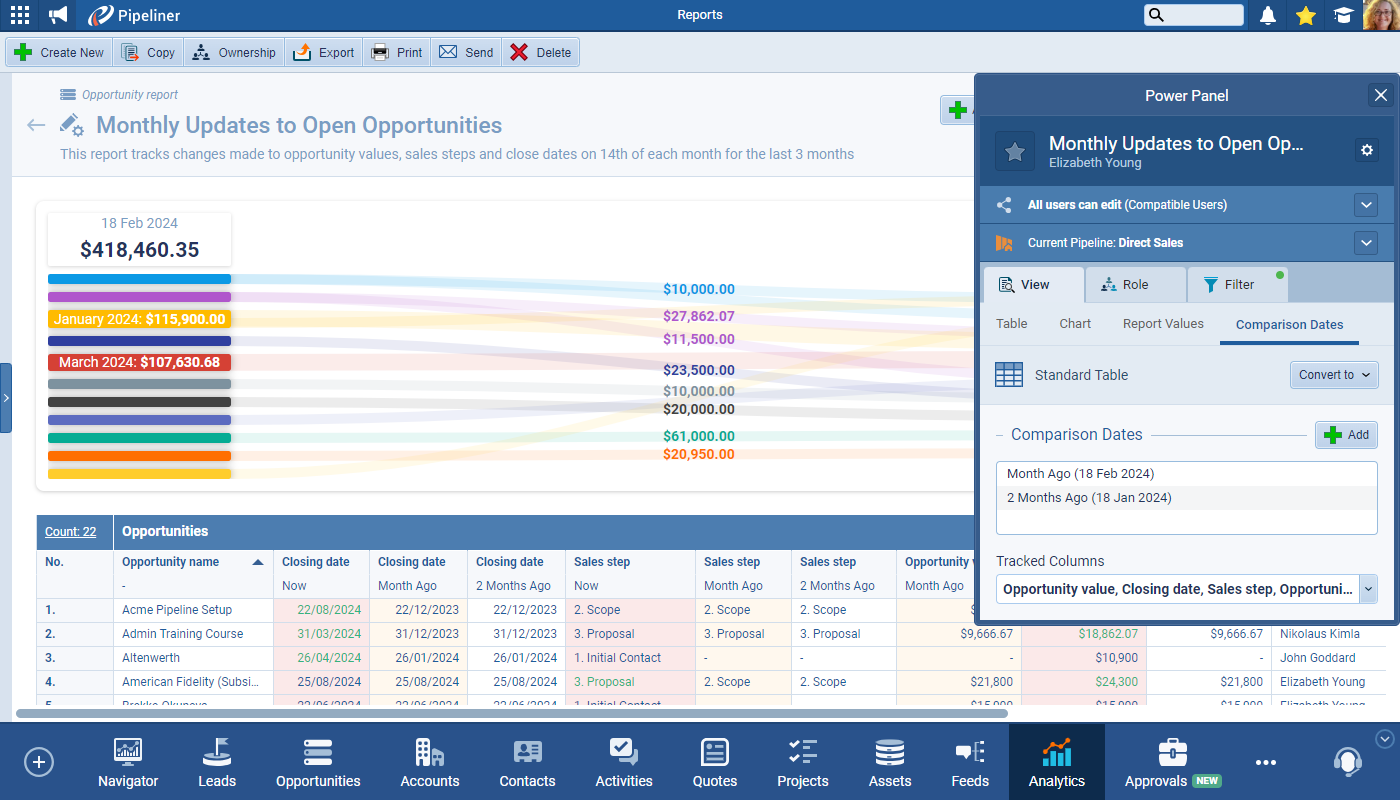Open the notifications bell
Viewport: 1400px width, 800px height.
1268,15
